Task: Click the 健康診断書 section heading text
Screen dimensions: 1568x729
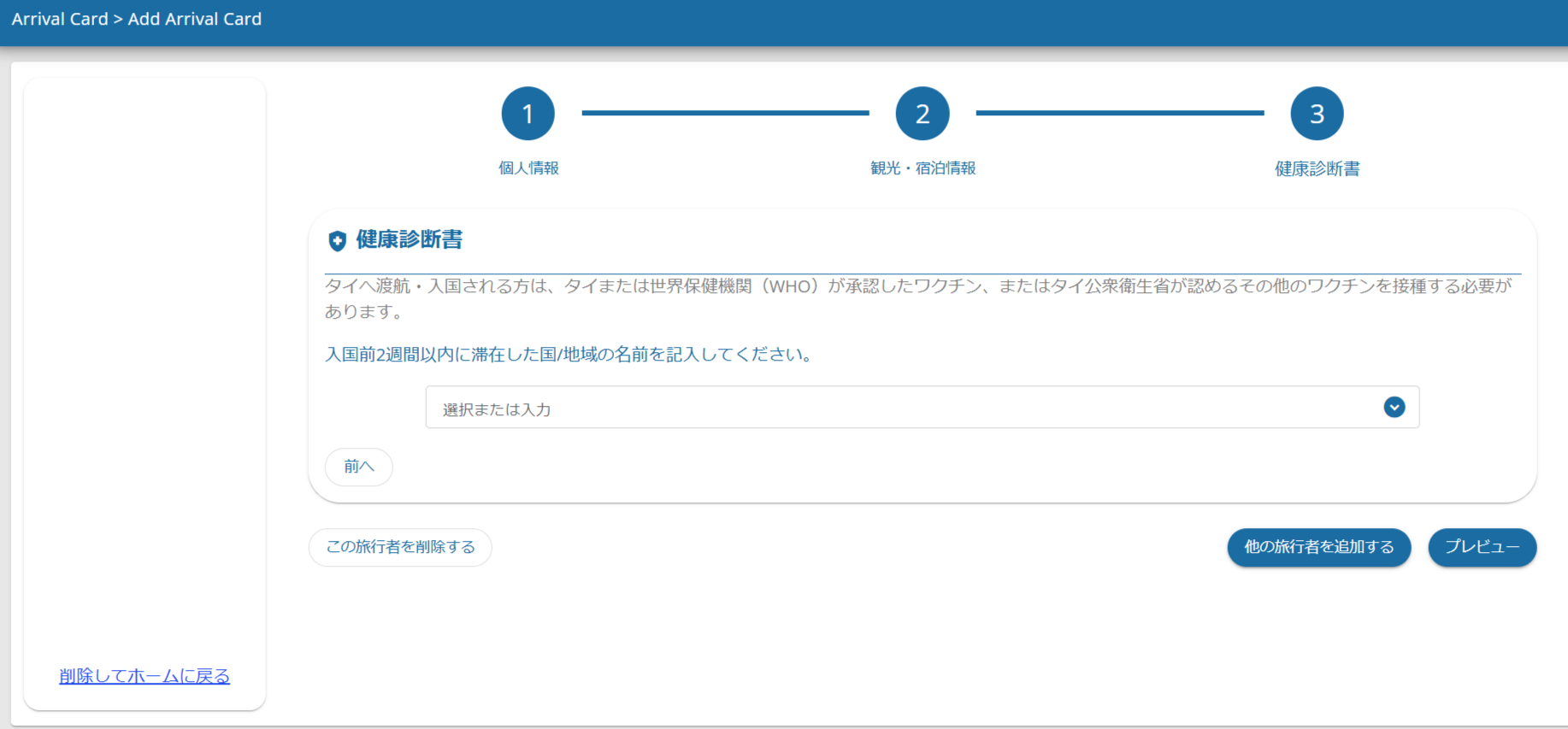Action: (409, 240)
